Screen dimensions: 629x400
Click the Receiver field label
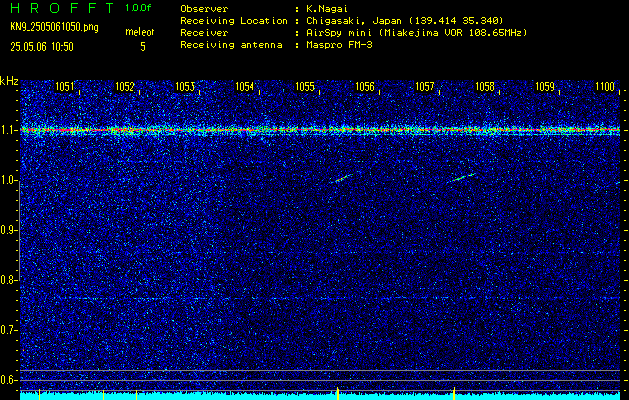pyautogui.click(x=204, y=32)
